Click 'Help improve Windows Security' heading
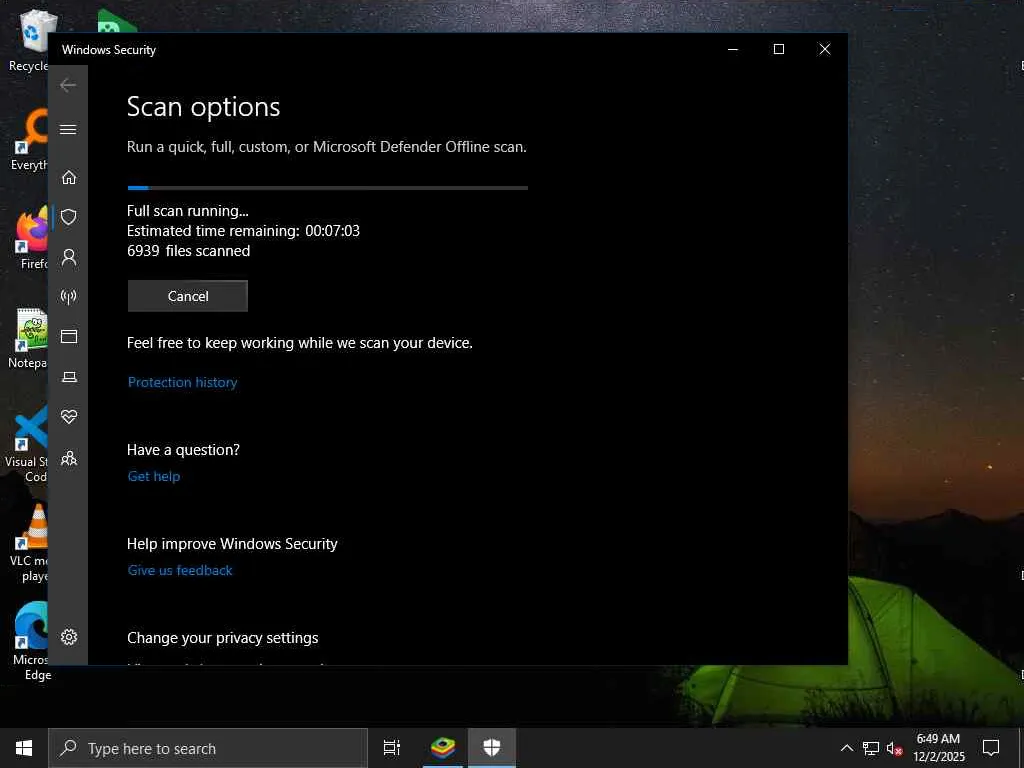Viewport: 1024px width, 768px height. click(x=232, y=543)
